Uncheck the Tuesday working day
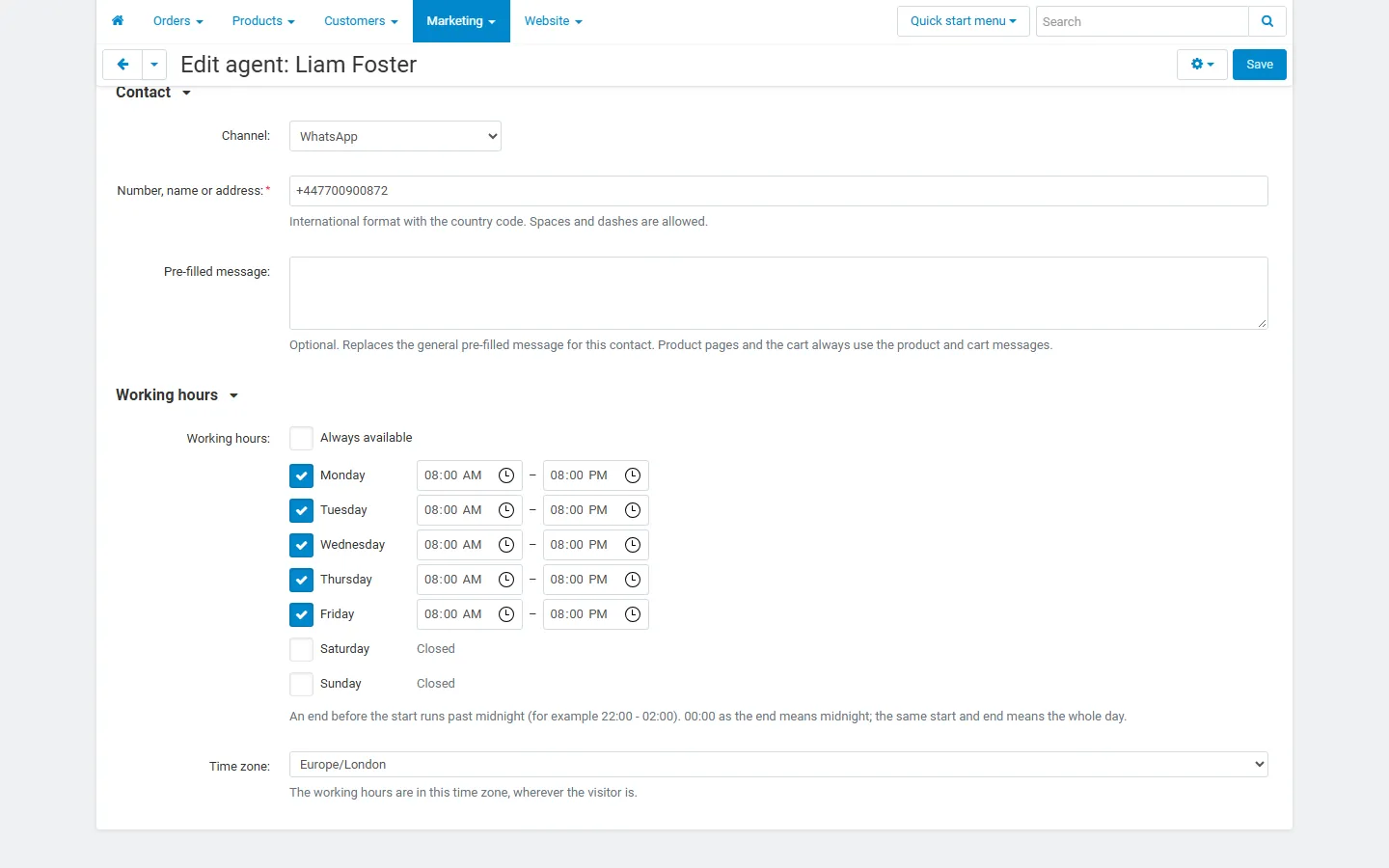 (301, 510)
